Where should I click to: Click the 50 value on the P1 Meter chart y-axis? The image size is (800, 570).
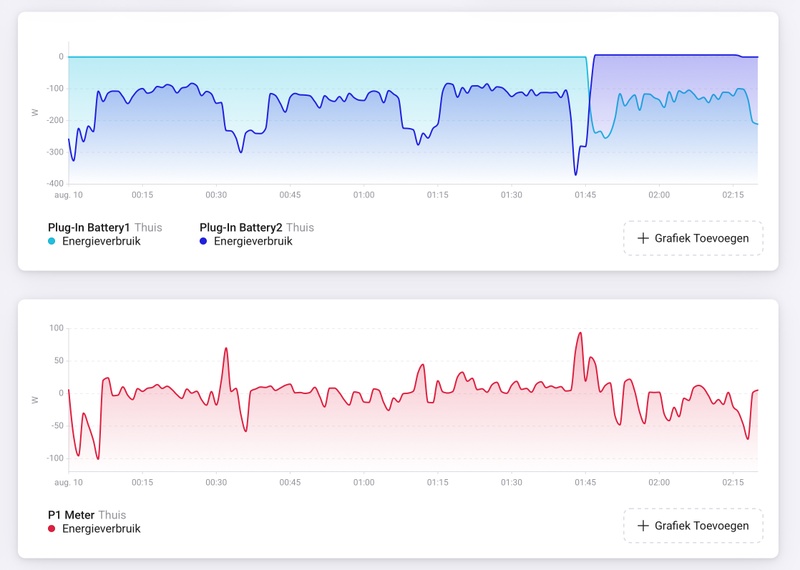[59, 361]
